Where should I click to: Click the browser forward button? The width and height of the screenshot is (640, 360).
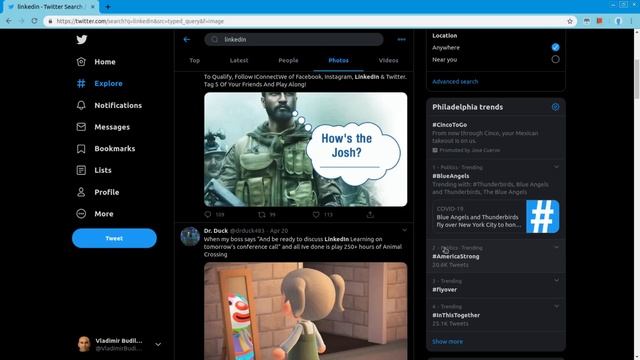(21, 21)
